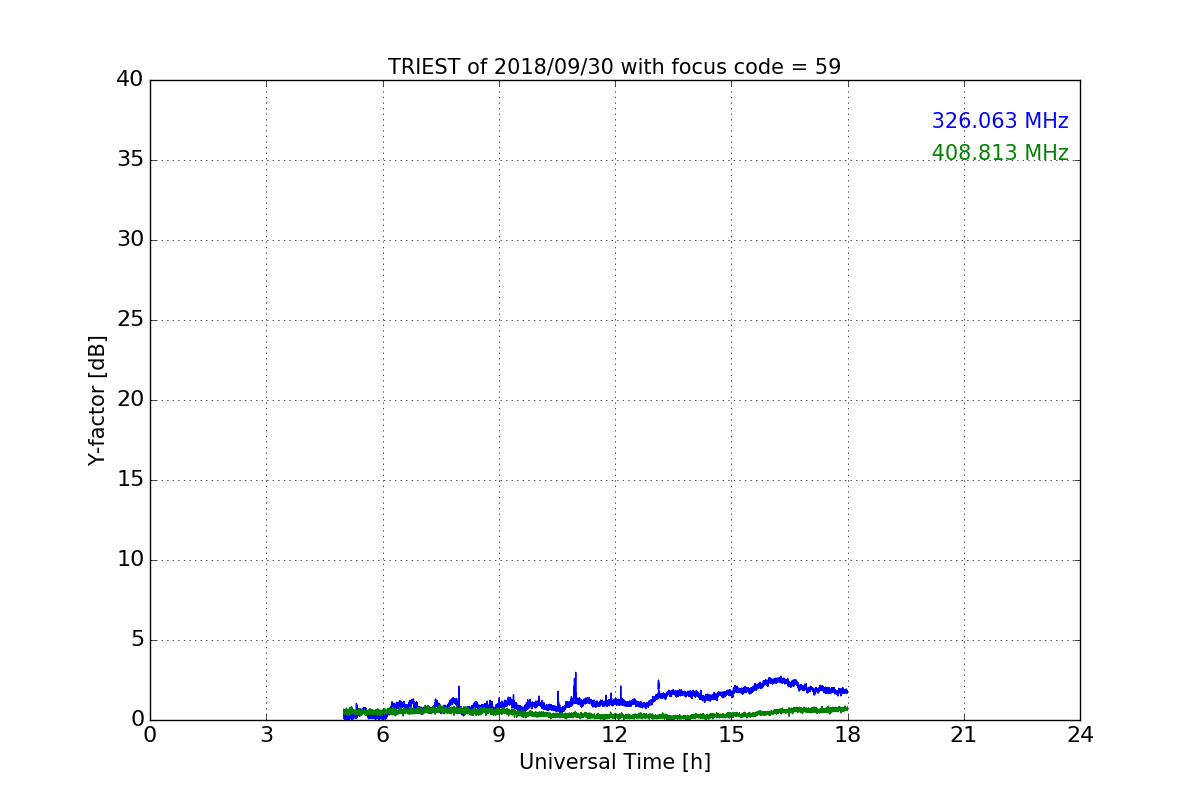Screen dimensions: 1200x800
Task: Click the x-axis tick label 21
Action: pyautogui.click(x=964, y=735)
